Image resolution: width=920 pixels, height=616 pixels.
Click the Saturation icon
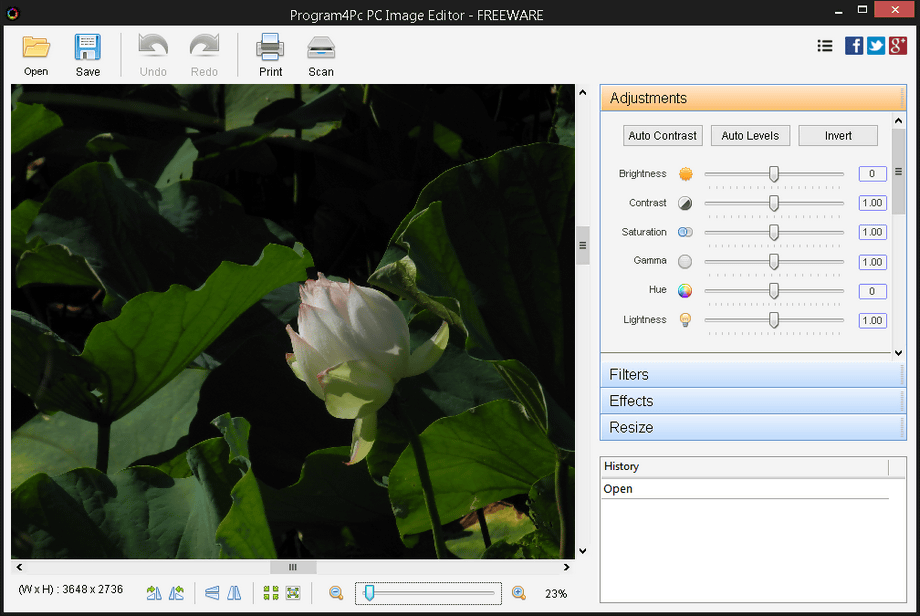(685, 232)
